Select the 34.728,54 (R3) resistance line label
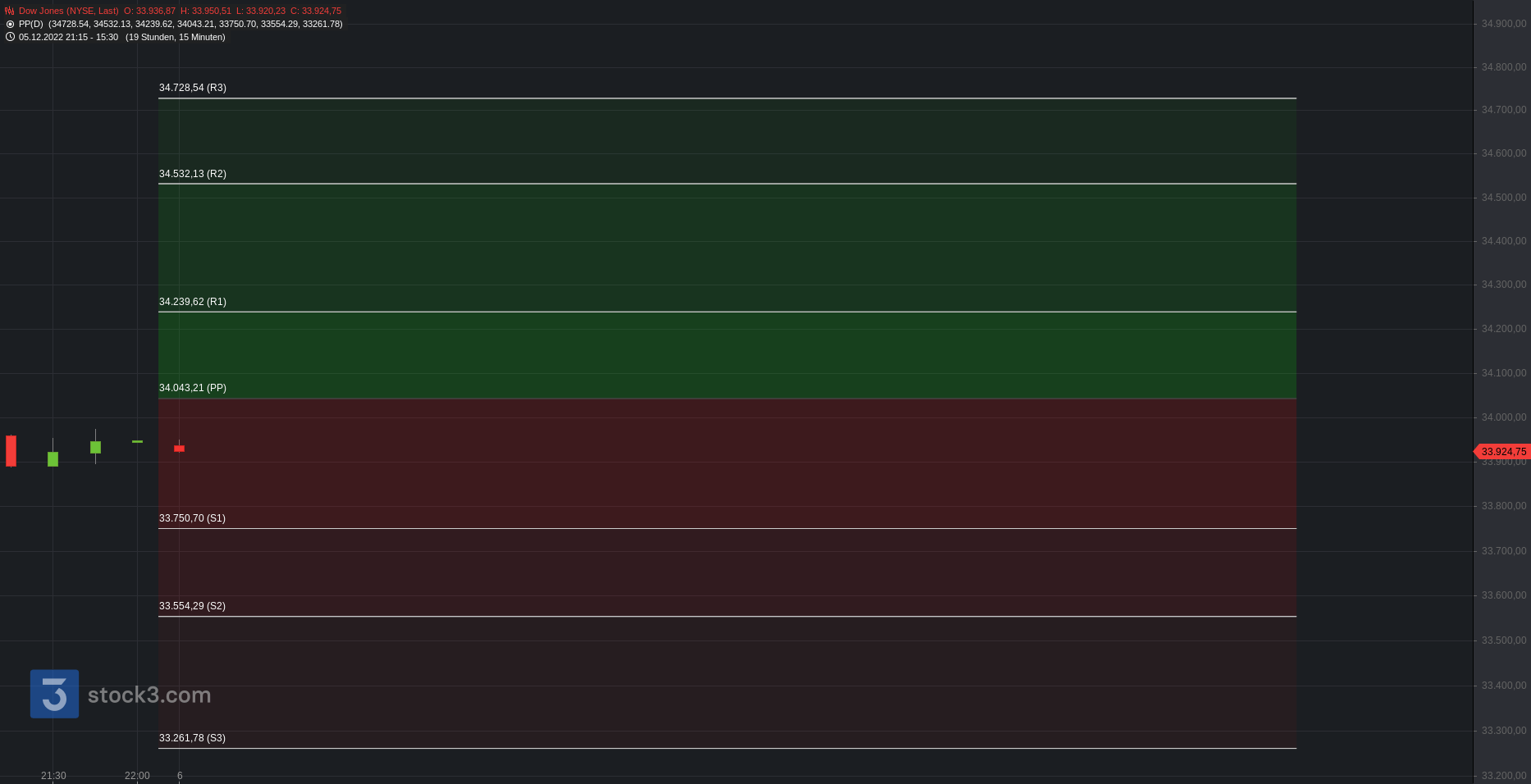Screen dimensions: 1531x784 (193, 88)
